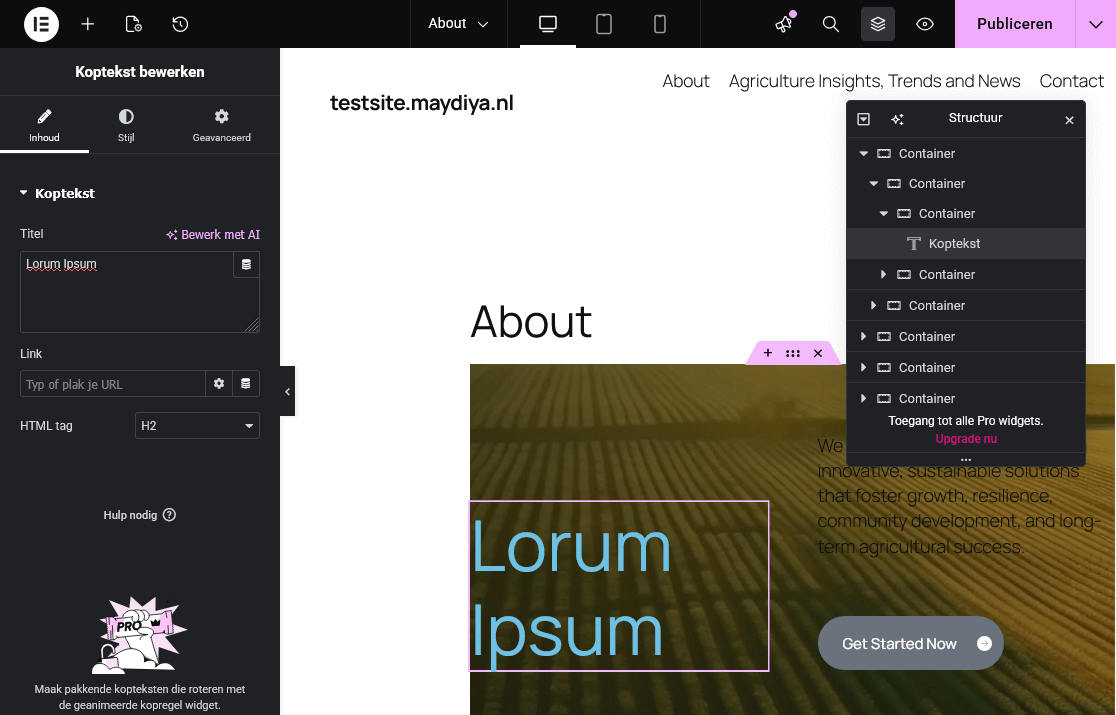
Task: Click the Link URL input field
Action: [x=112, y=384]
